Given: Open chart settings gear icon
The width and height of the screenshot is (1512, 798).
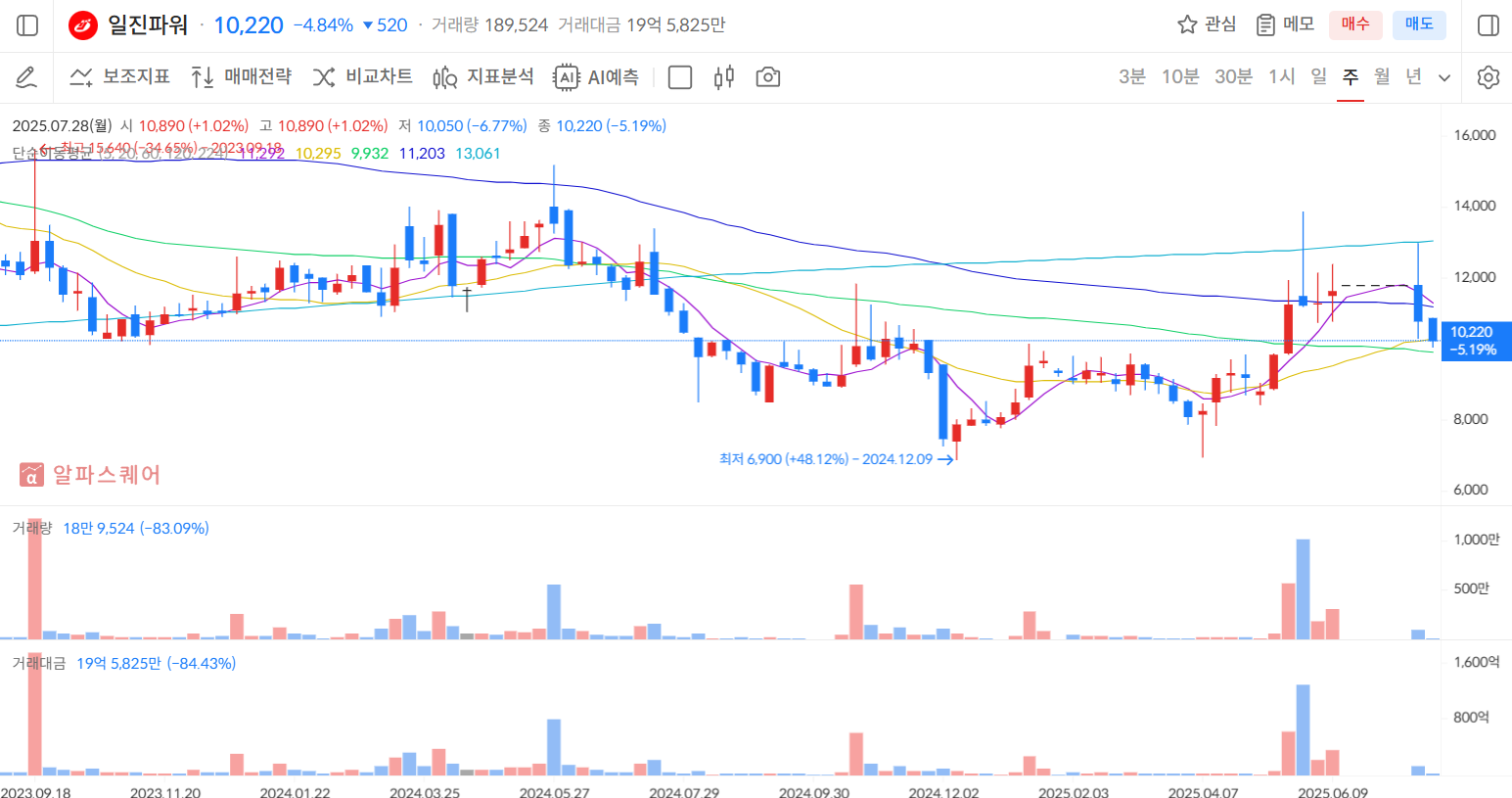Looking at the screenshot, I should [x=1488, y=77].
